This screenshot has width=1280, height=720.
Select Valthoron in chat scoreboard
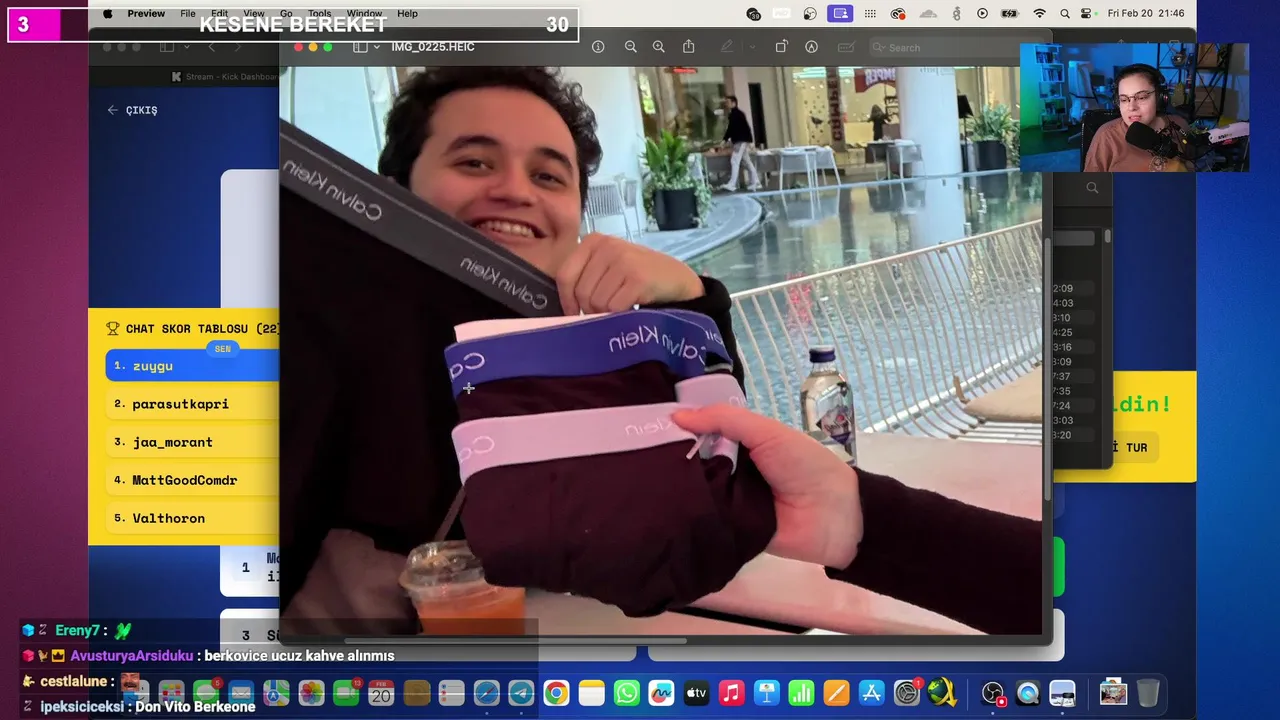192,518
